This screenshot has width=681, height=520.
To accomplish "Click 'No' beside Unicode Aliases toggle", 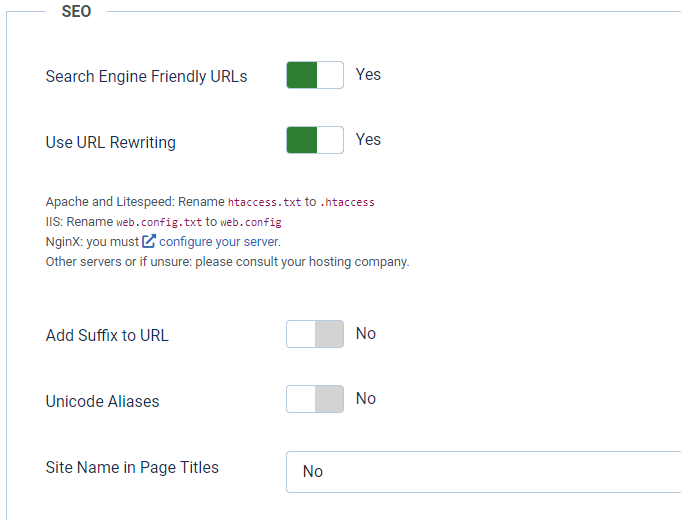I will 366,399.
